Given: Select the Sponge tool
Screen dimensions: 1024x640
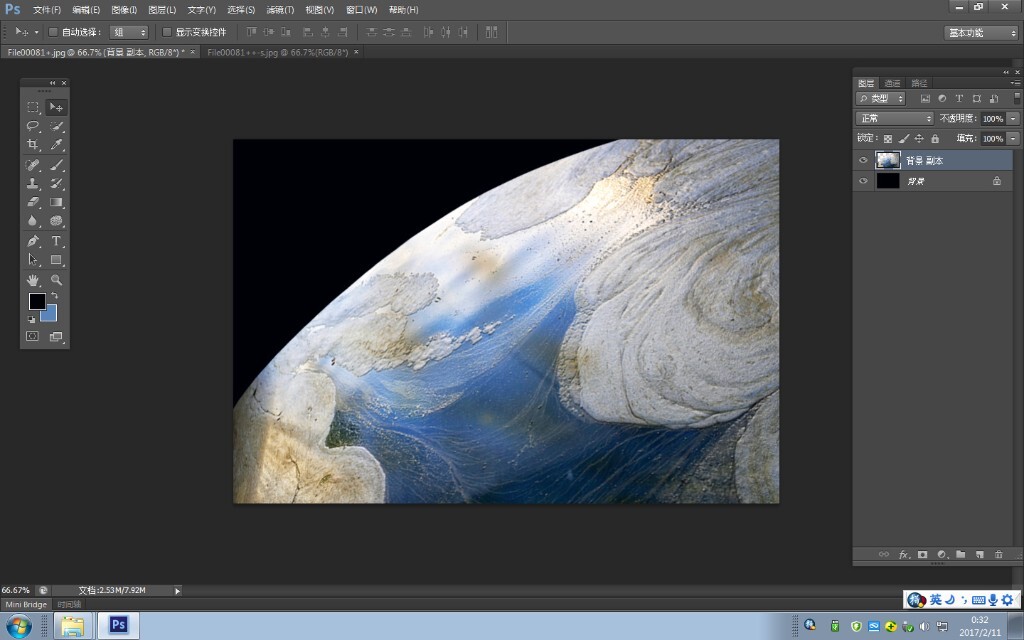Looking at the screenshot, I should (56, 221).
